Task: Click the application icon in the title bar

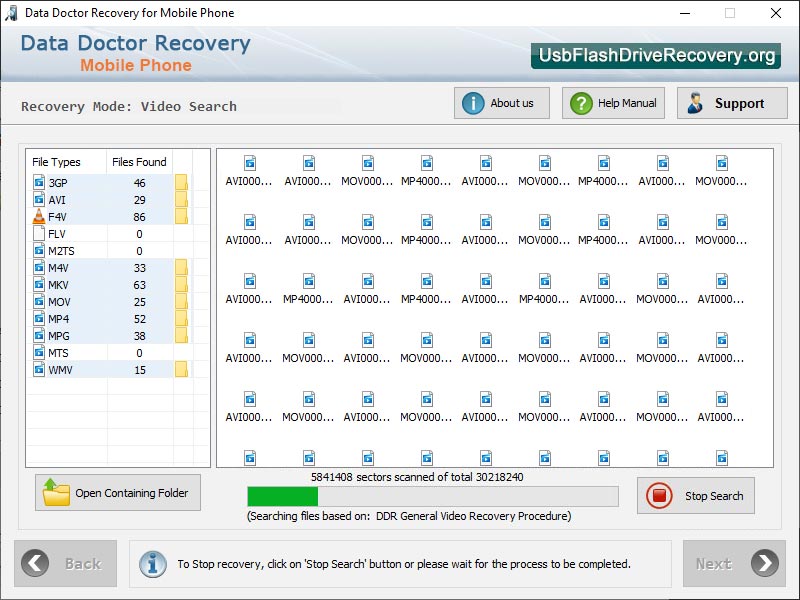Action: (x=10, y=13)
